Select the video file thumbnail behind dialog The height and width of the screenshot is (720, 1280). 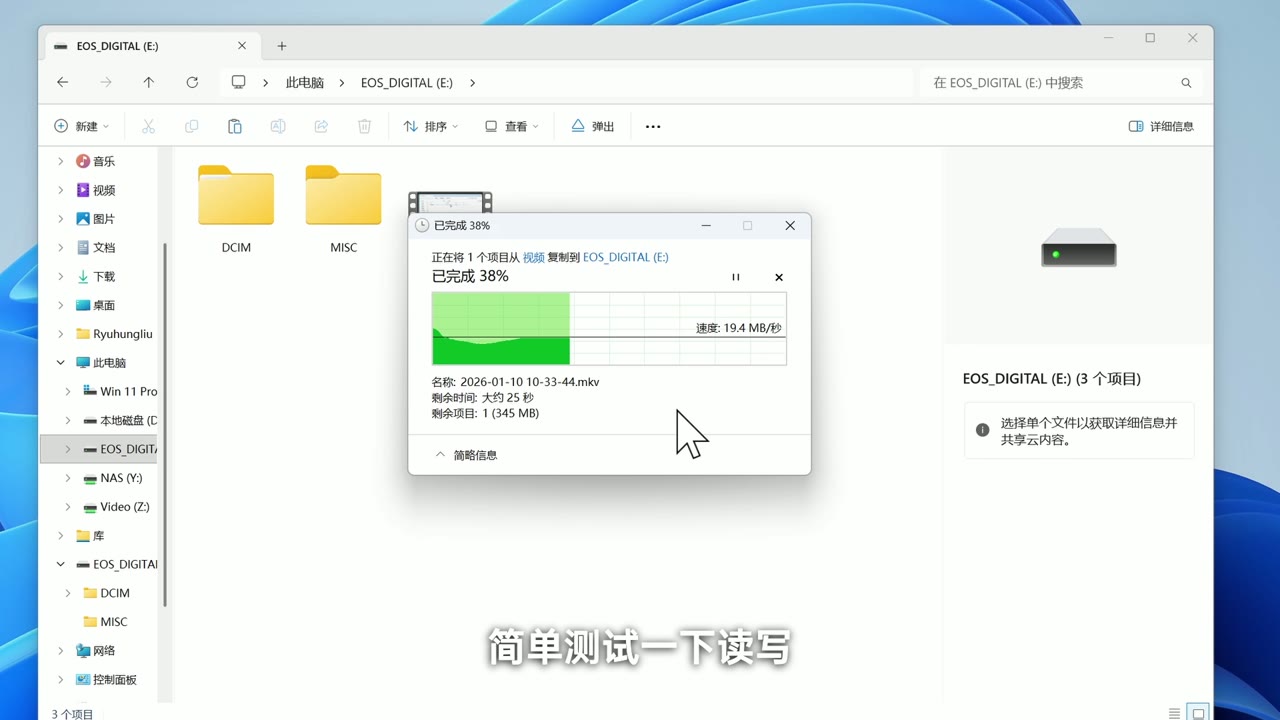[450, 201]
